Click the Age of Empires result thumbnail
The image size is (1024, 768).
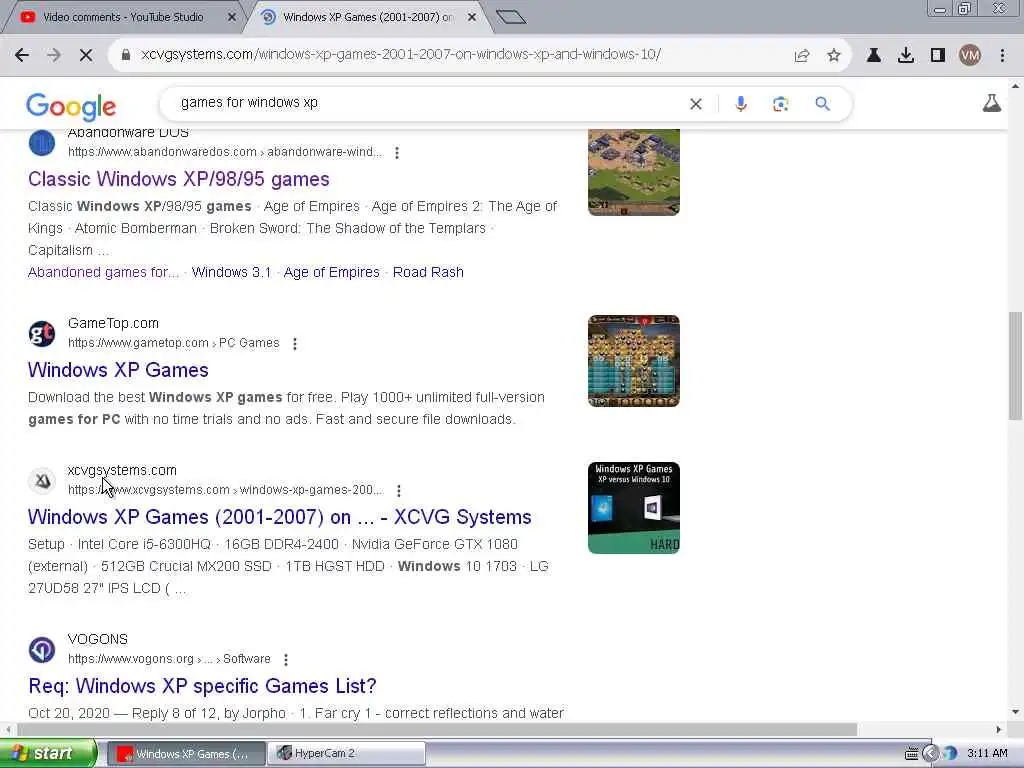[633, 172]
